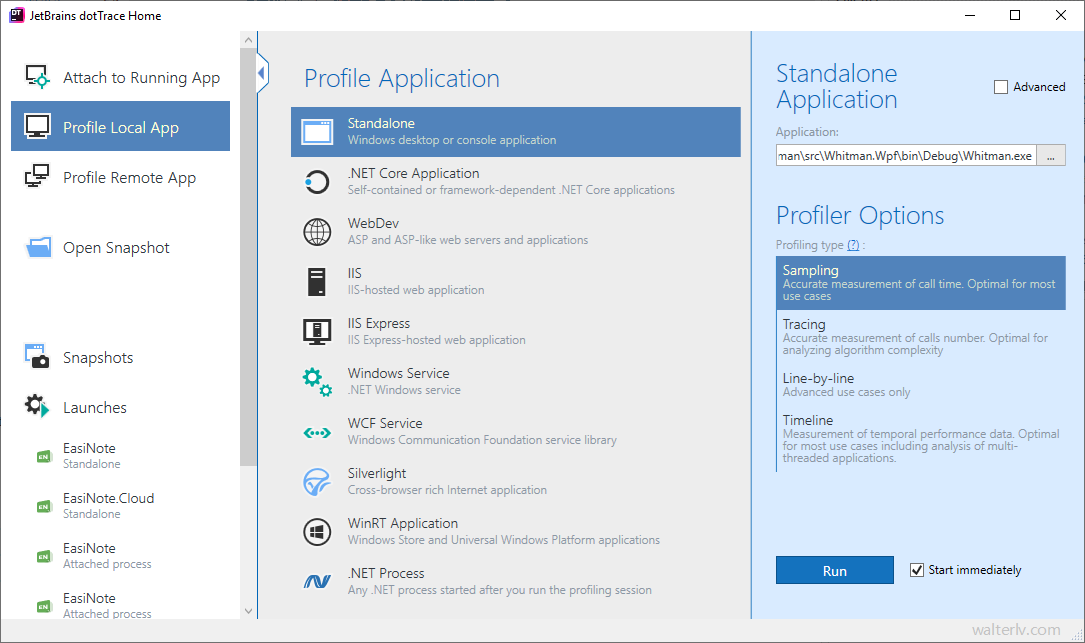Click the Windows Service gears icon
The width and height of the screenshot is (1085, 643).
click(x=317, y=382)
